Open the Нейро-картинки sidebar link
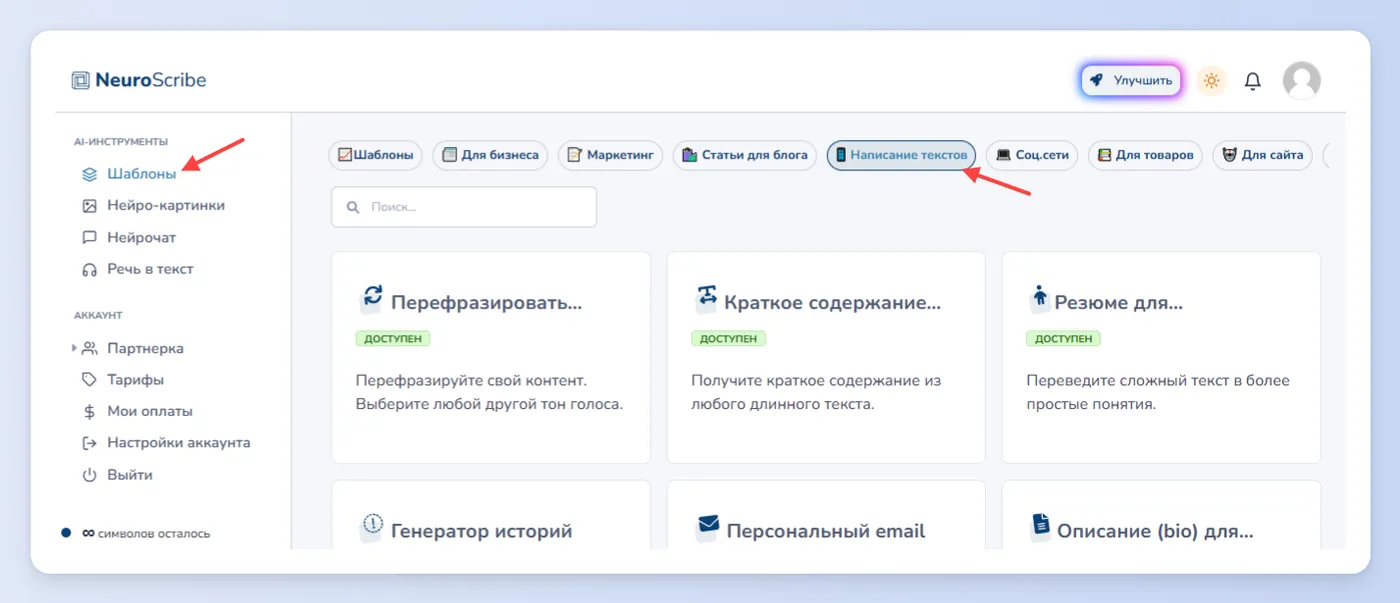The height and width of the screenshot is (603, 1400). tap(166, 206)
